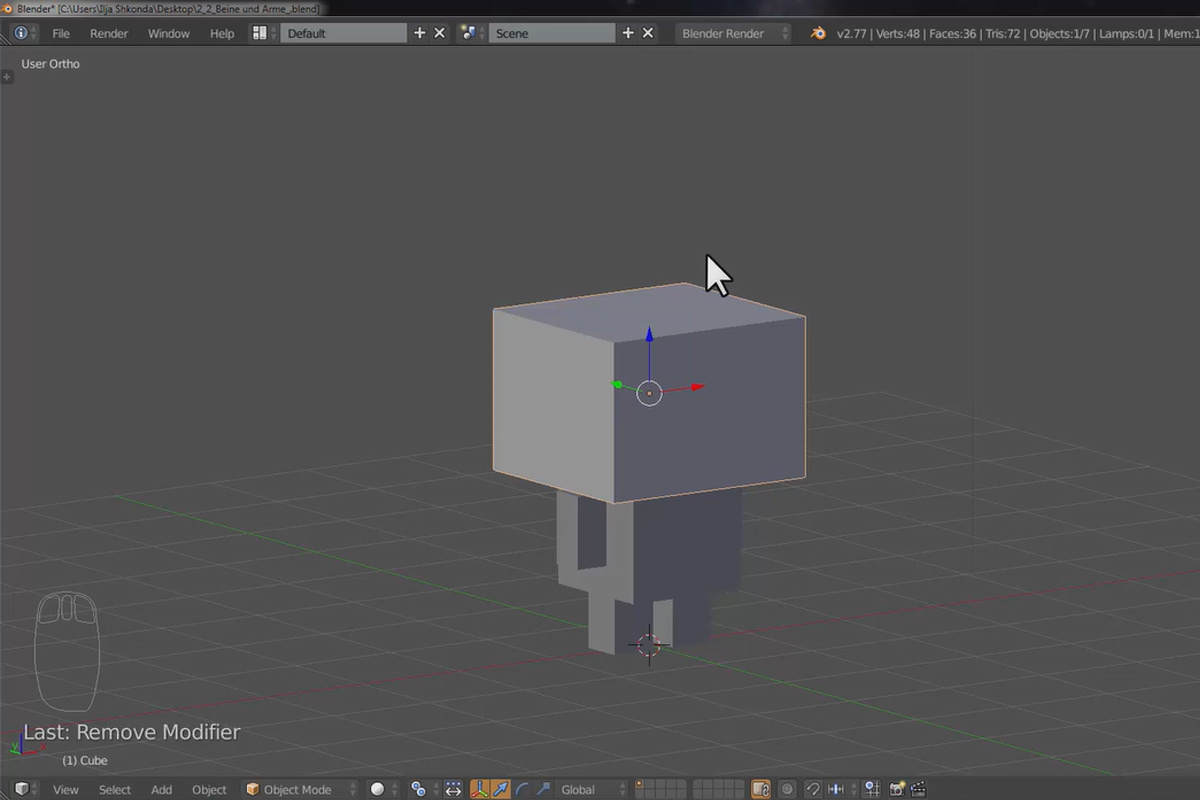Open the File menu

(x=61, y=33)
